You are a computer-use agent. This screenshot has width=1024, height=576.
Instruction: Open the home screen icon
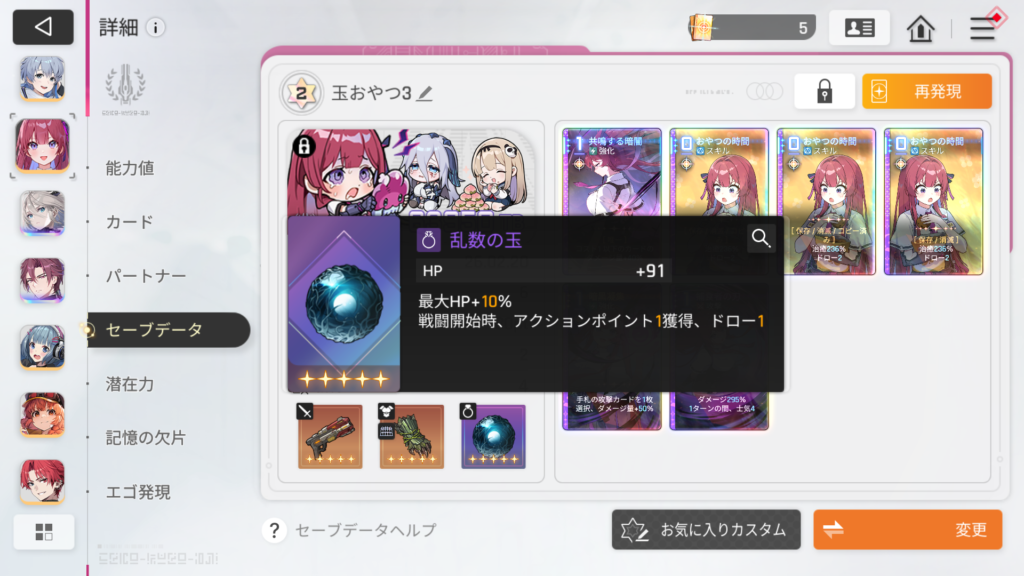[920, 29]
